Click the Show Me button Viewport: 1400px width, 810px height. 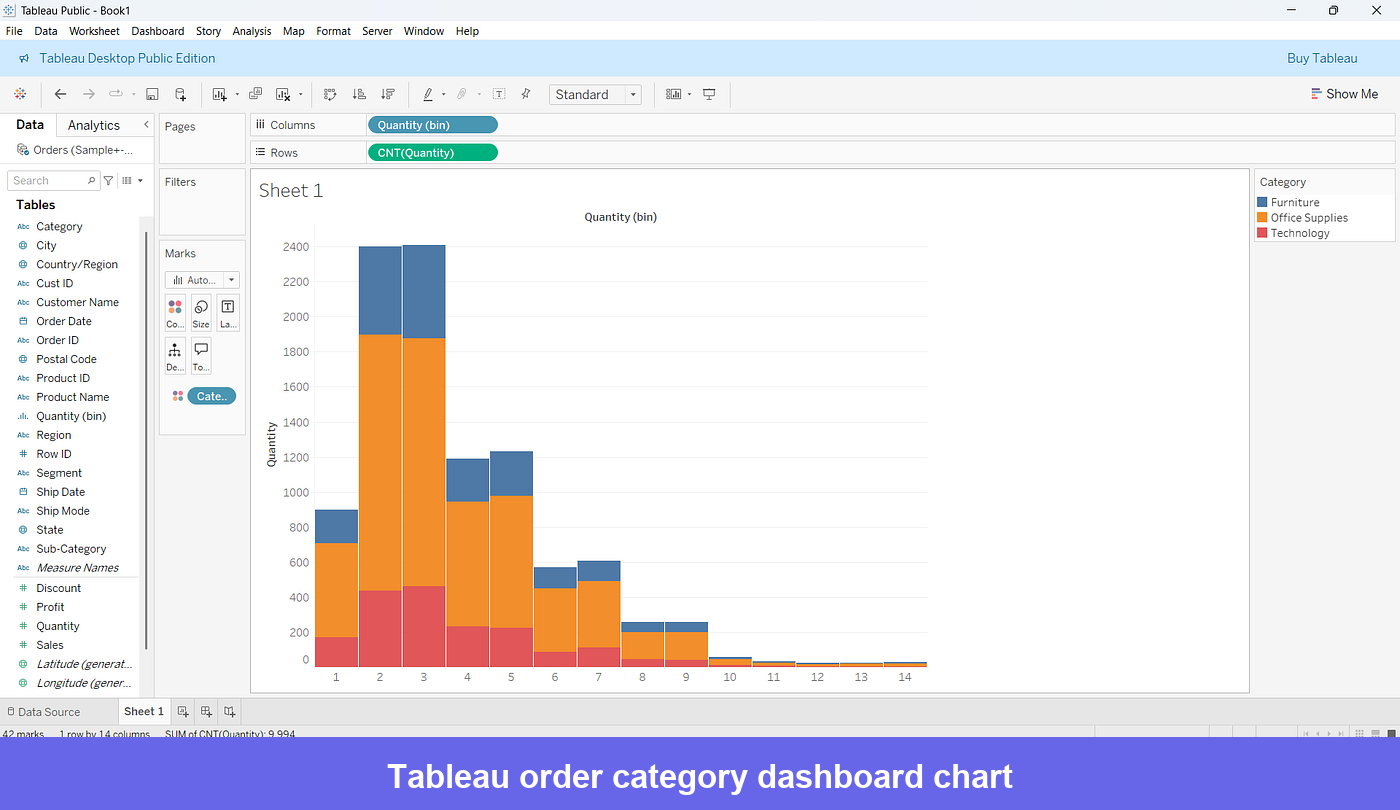pos(1345,93)
